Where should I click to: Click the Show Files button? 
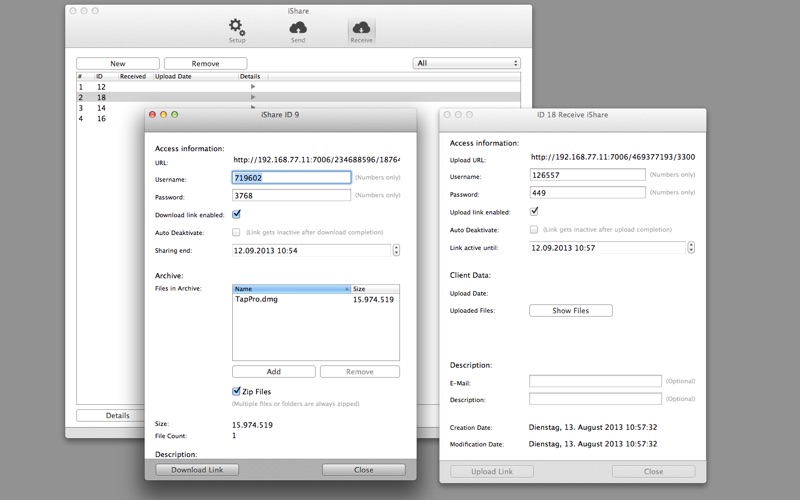(570, 310)
